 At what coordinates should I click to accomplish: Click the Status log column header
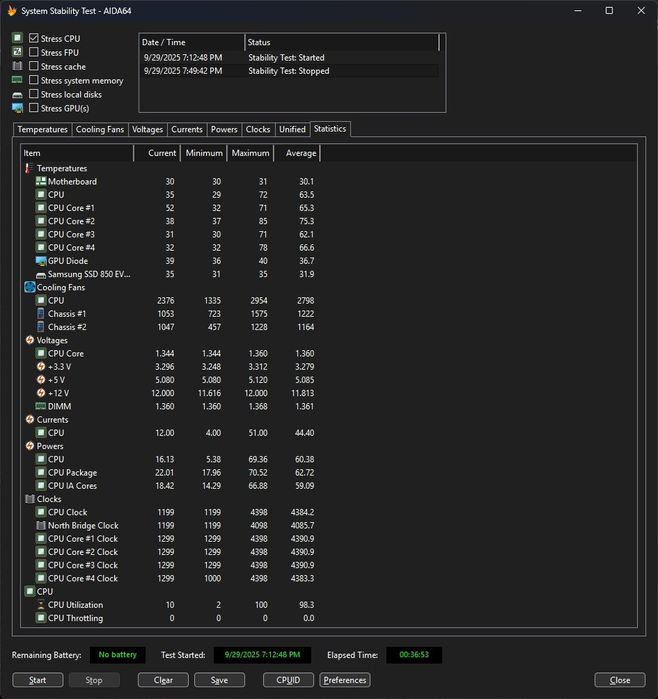coord(342,42)
